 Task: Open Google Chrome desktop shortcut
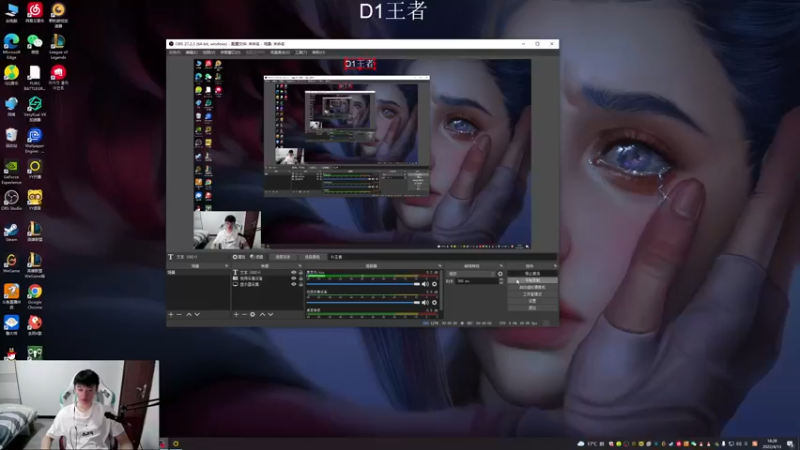point(35,297)
